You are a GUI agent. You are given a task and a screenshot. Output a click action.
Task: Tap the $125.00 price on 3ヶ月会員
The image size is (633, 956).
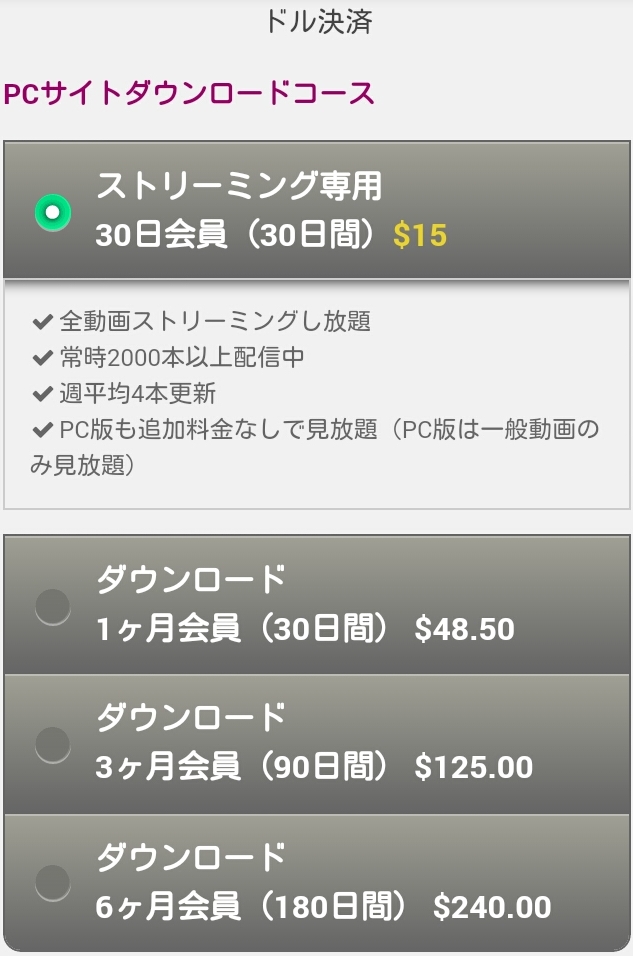(x=473, y=768)
